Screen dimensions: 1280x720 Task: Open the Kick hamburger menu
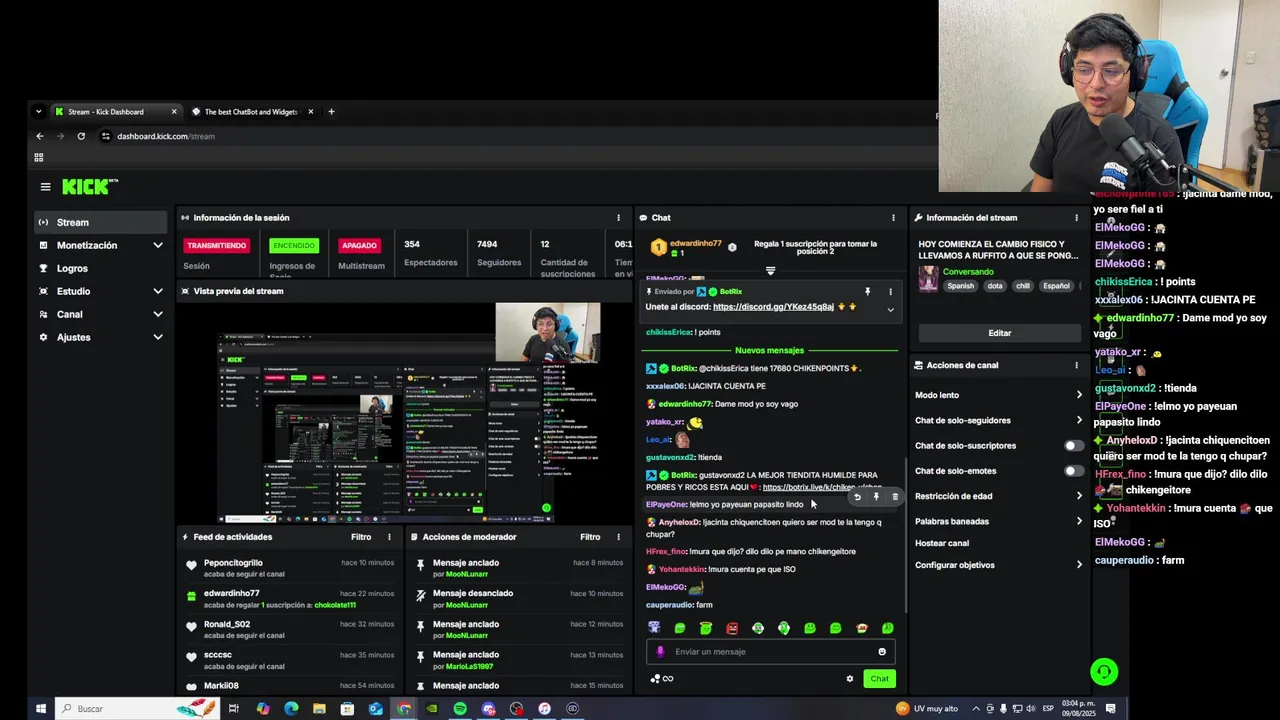[45, 187]
